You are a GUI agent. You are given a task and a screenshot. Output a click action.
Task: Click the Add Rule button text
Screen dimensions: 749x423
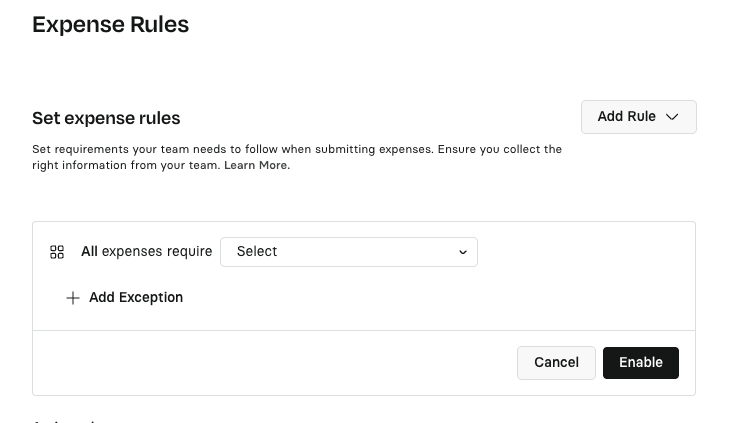point(626,117)
